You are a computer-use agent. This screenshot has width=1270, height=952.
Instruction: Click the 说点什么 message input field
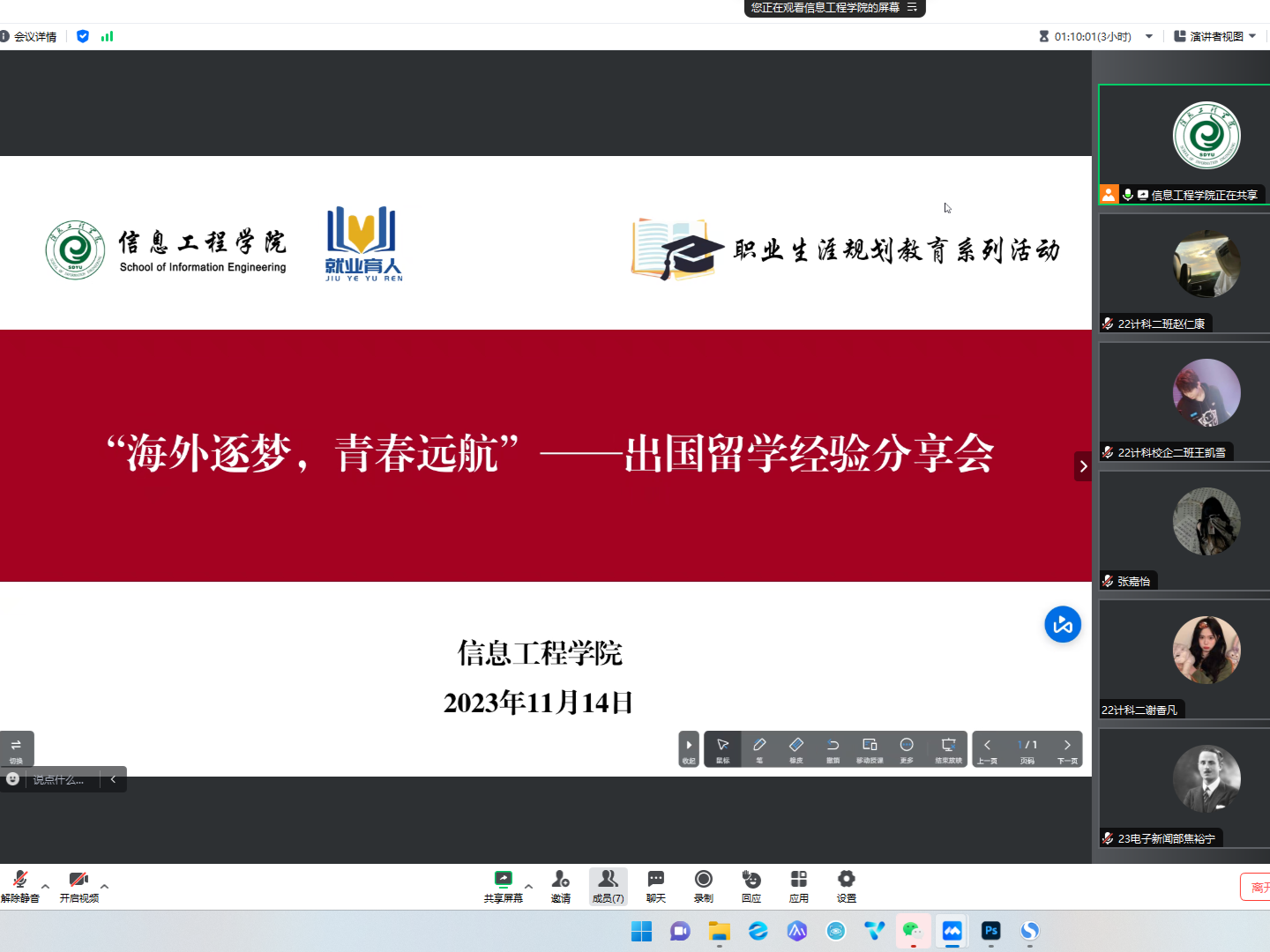[60, 779]
